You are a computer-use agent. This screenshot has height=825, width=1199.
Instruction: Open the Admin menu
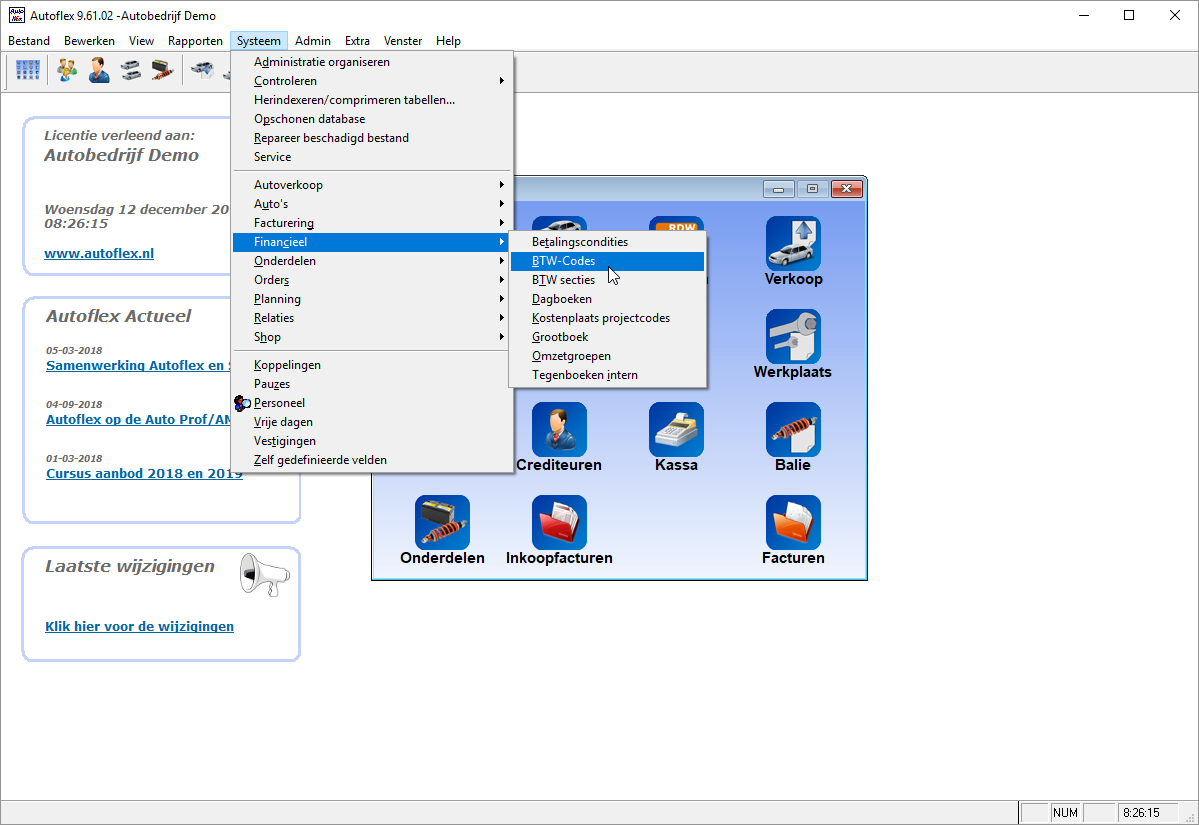point(313,41)
